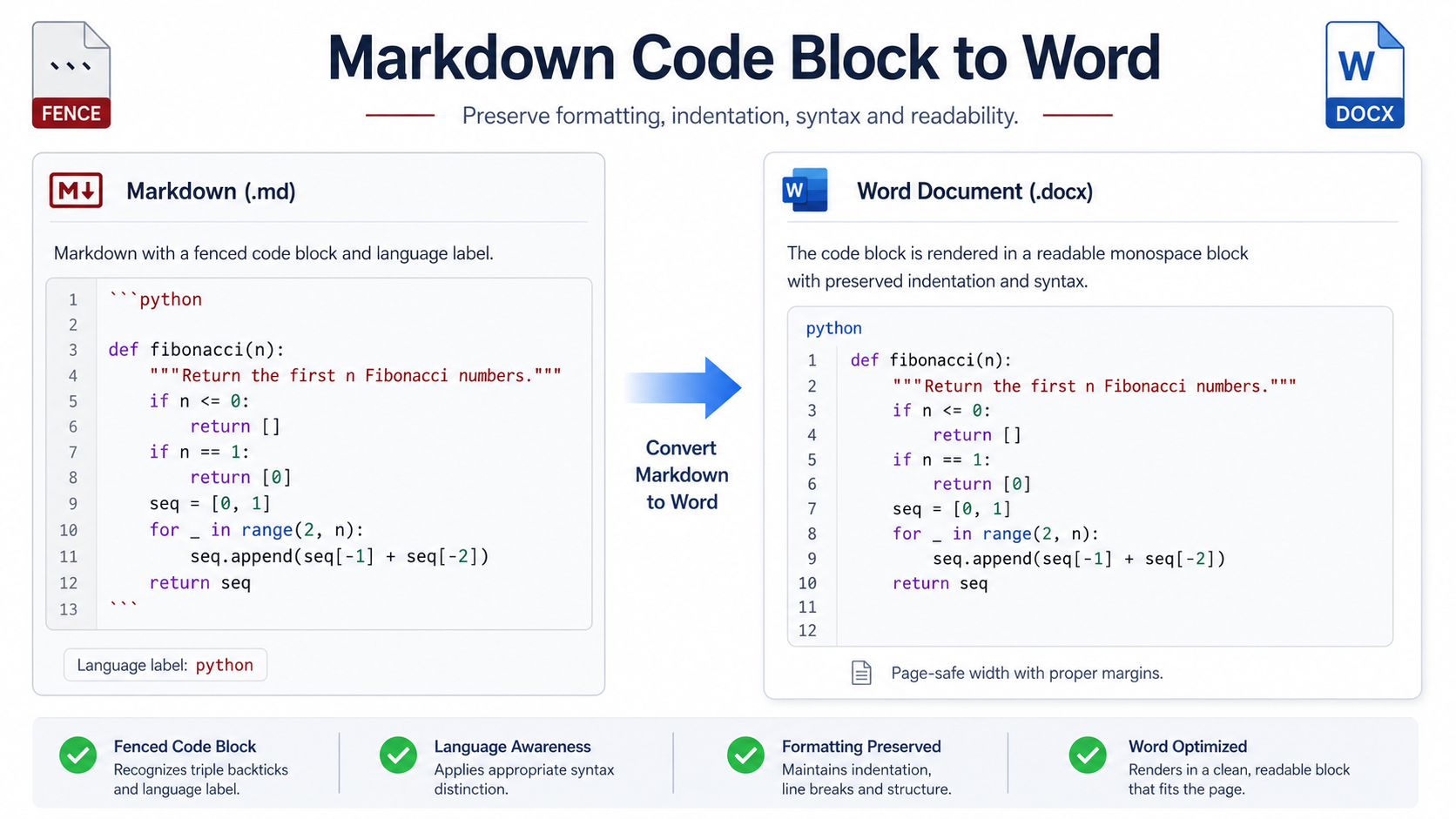This screenshot has width=1456, height=819.
Task: Click the Language label: python badge
Action: click(165, 665)
